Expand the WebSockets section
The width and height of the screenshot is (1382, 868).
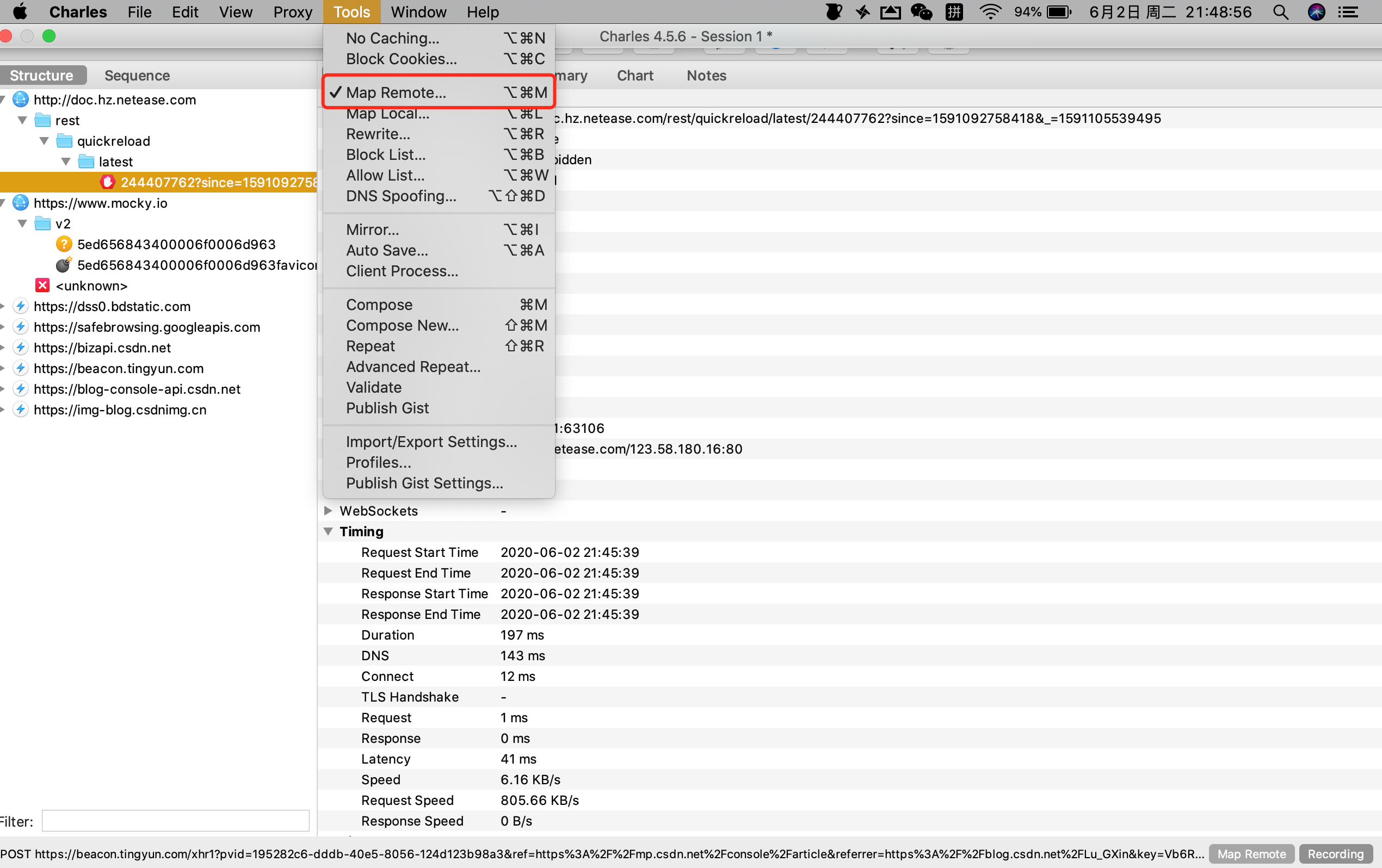click(x=328, y=510)
